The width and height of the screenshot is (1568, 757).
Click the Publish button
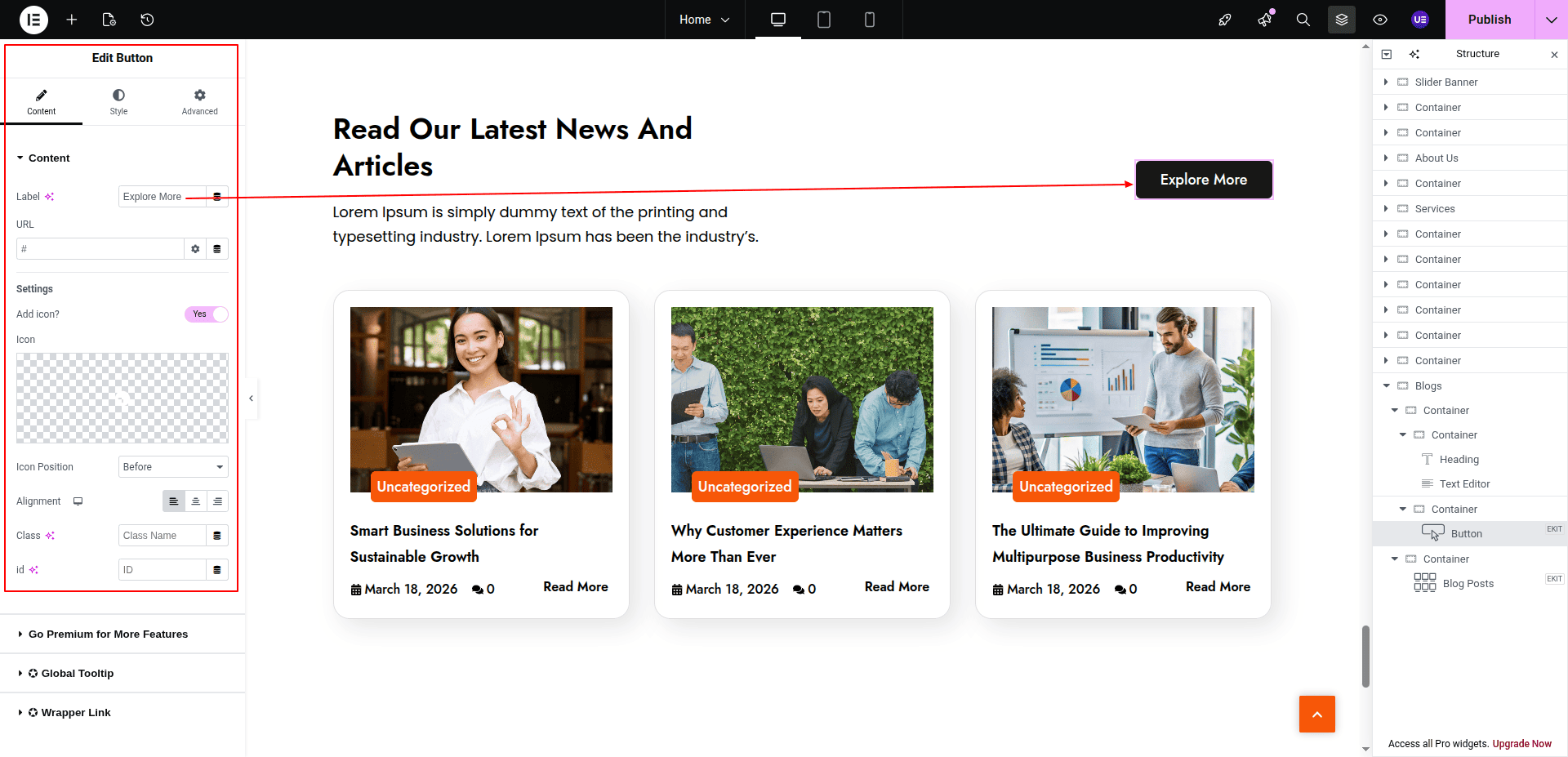pos(1490,20)
